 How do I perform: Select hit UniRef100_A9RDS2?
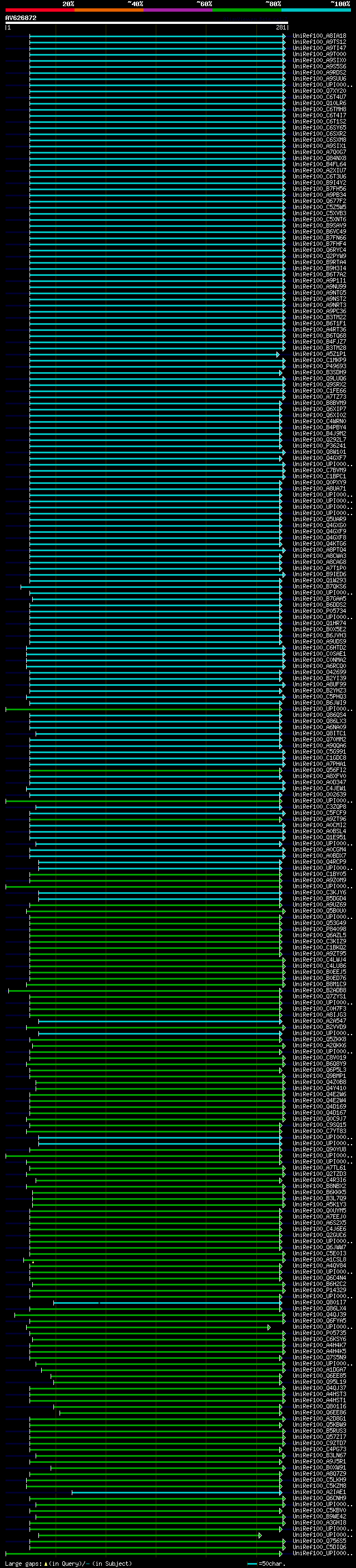pos(319,72)
